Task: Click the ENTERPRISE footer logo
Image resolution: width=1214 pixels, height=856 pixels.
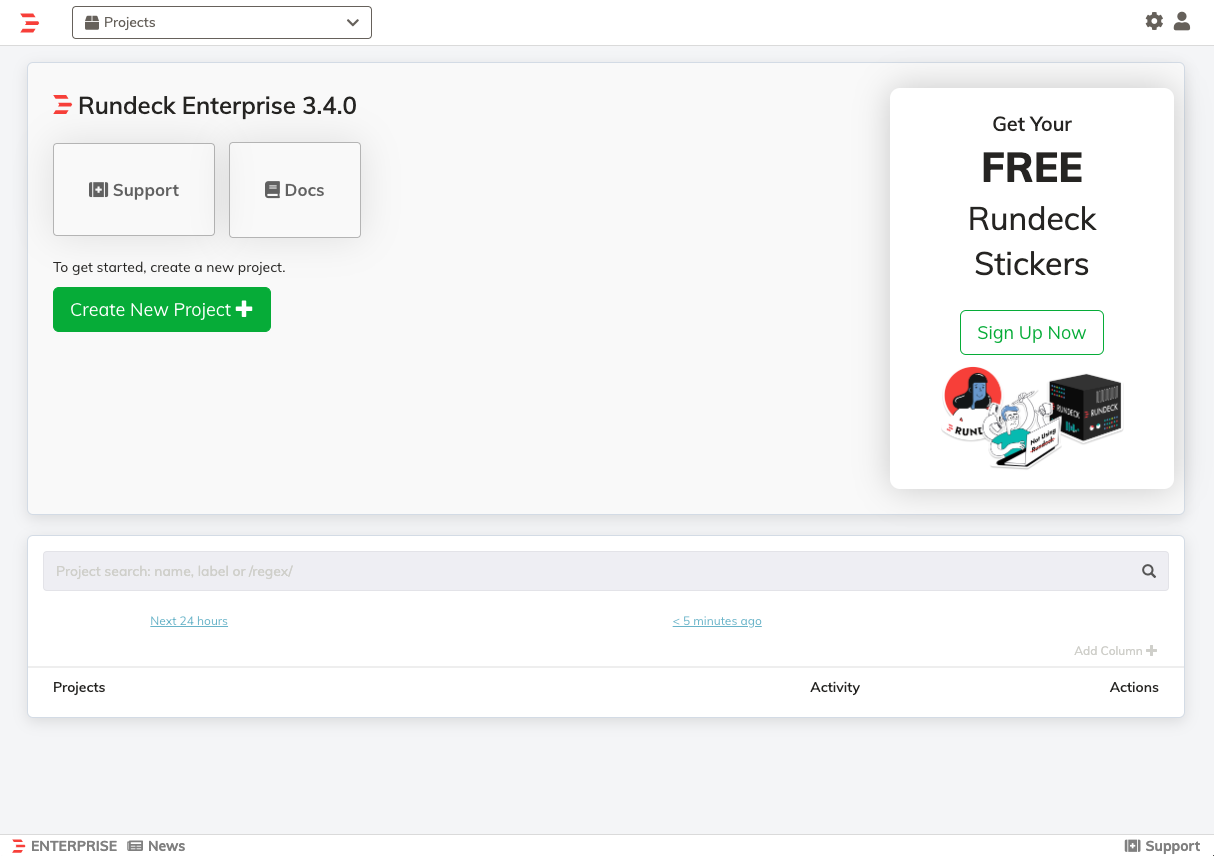Action: pos(65,846)
